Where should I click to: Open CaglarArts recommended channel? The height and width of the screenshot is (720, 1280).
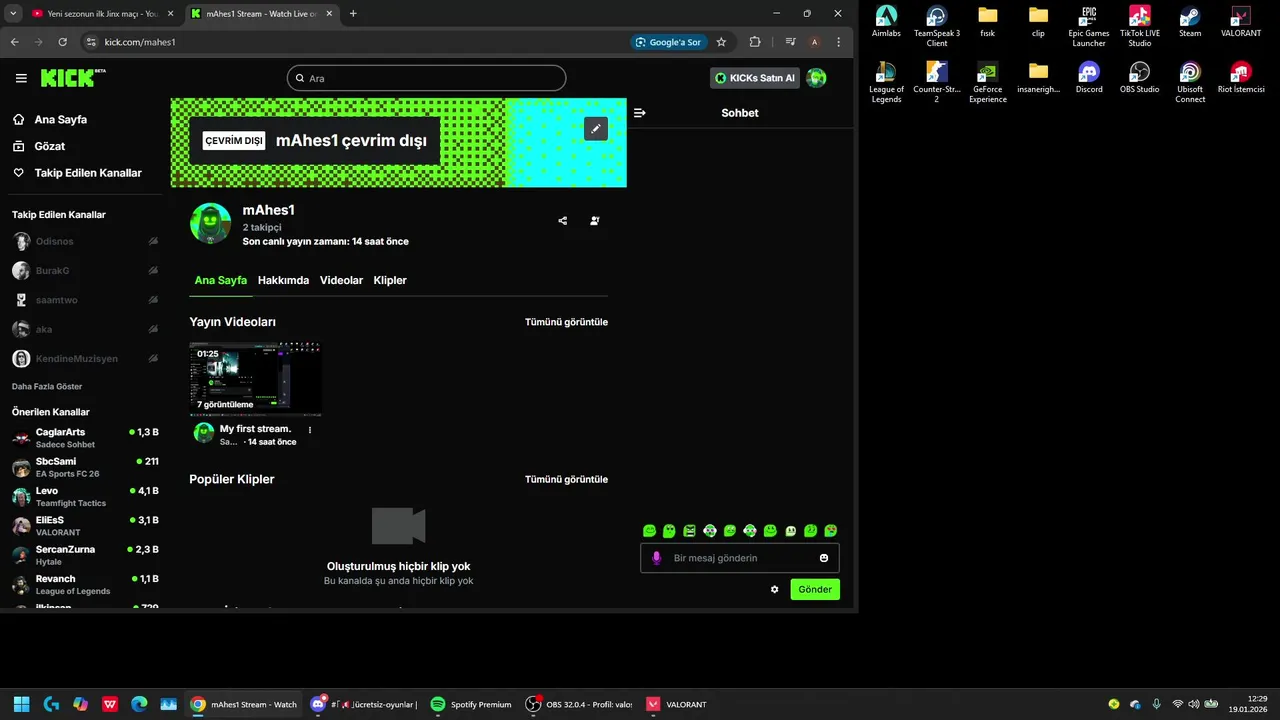85,438
